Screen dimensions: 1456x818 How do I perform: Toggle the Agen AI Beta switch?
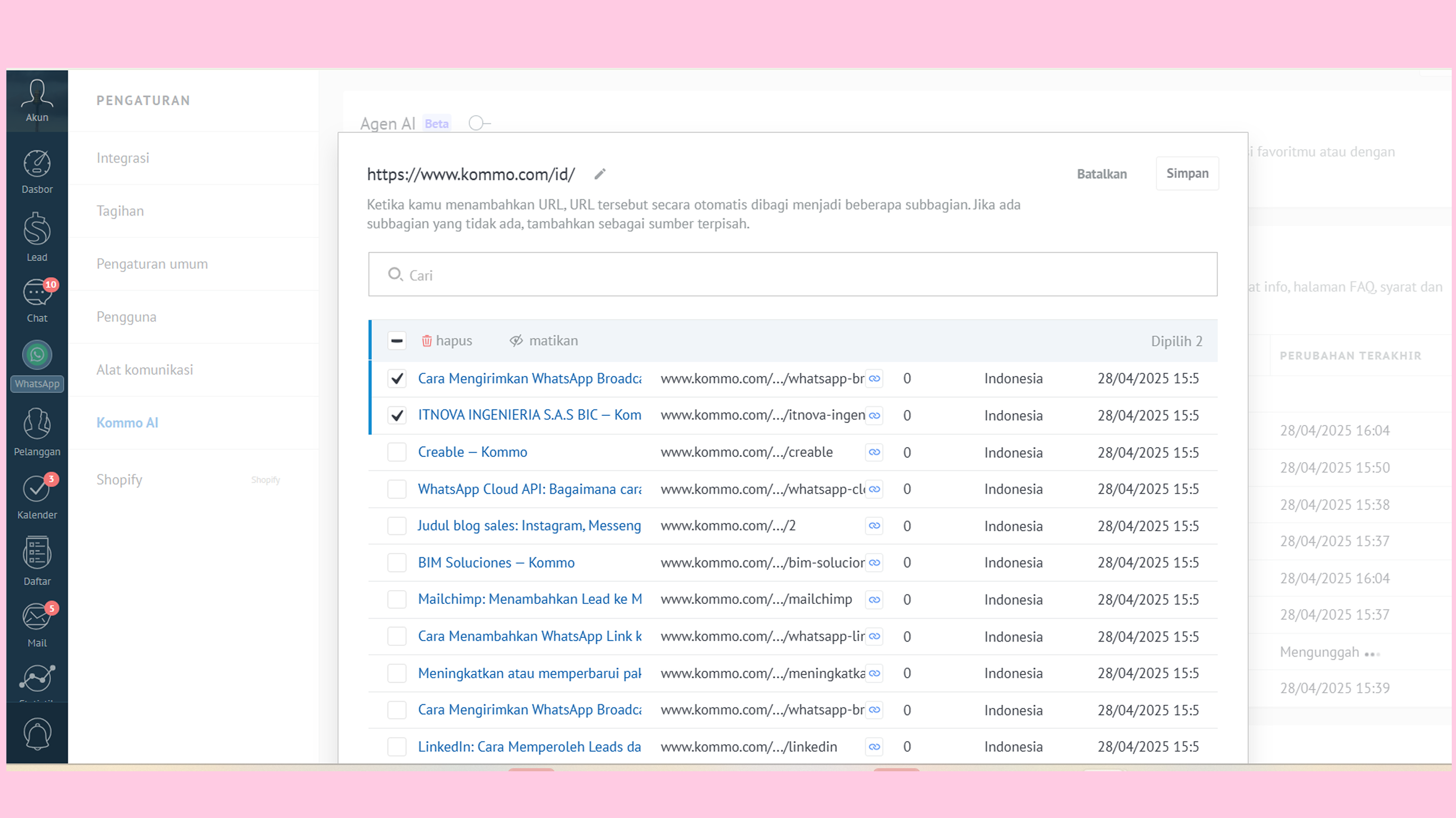(479, 123)
